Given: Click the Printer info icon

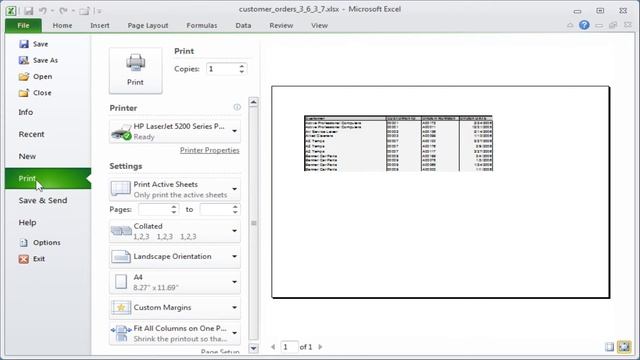Looking at the screenshot, I should coord(237,107).
